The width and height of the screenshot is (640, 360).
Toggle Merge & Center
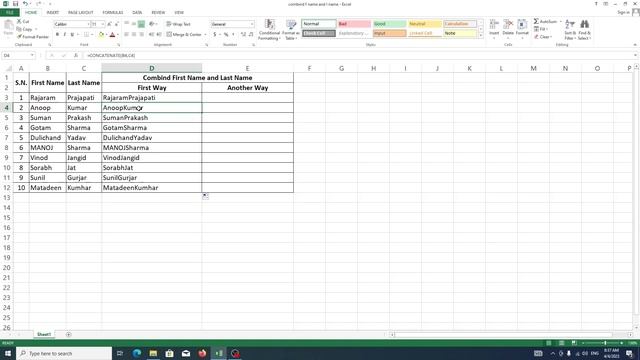pos(184,35)
